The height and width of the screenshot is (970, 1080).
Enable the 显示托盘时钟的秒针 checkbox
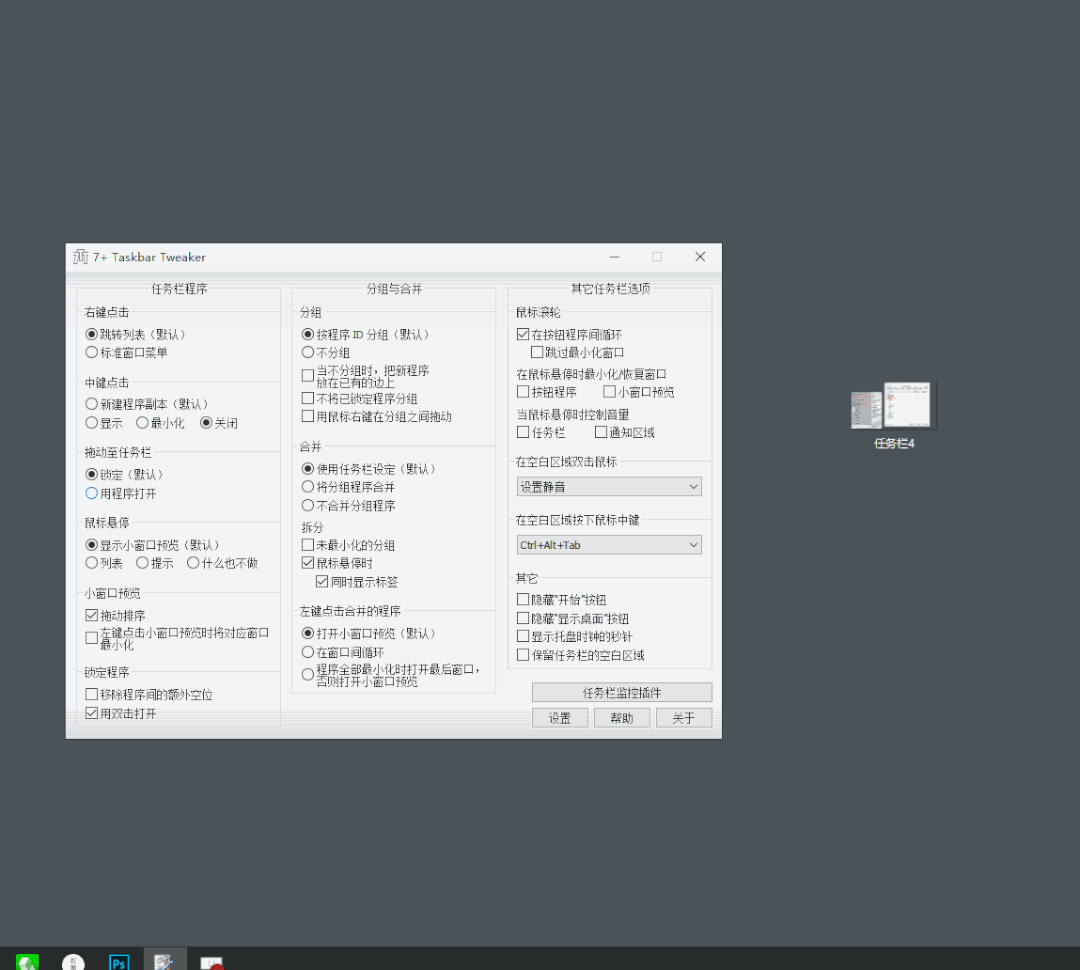pos(523,636)
